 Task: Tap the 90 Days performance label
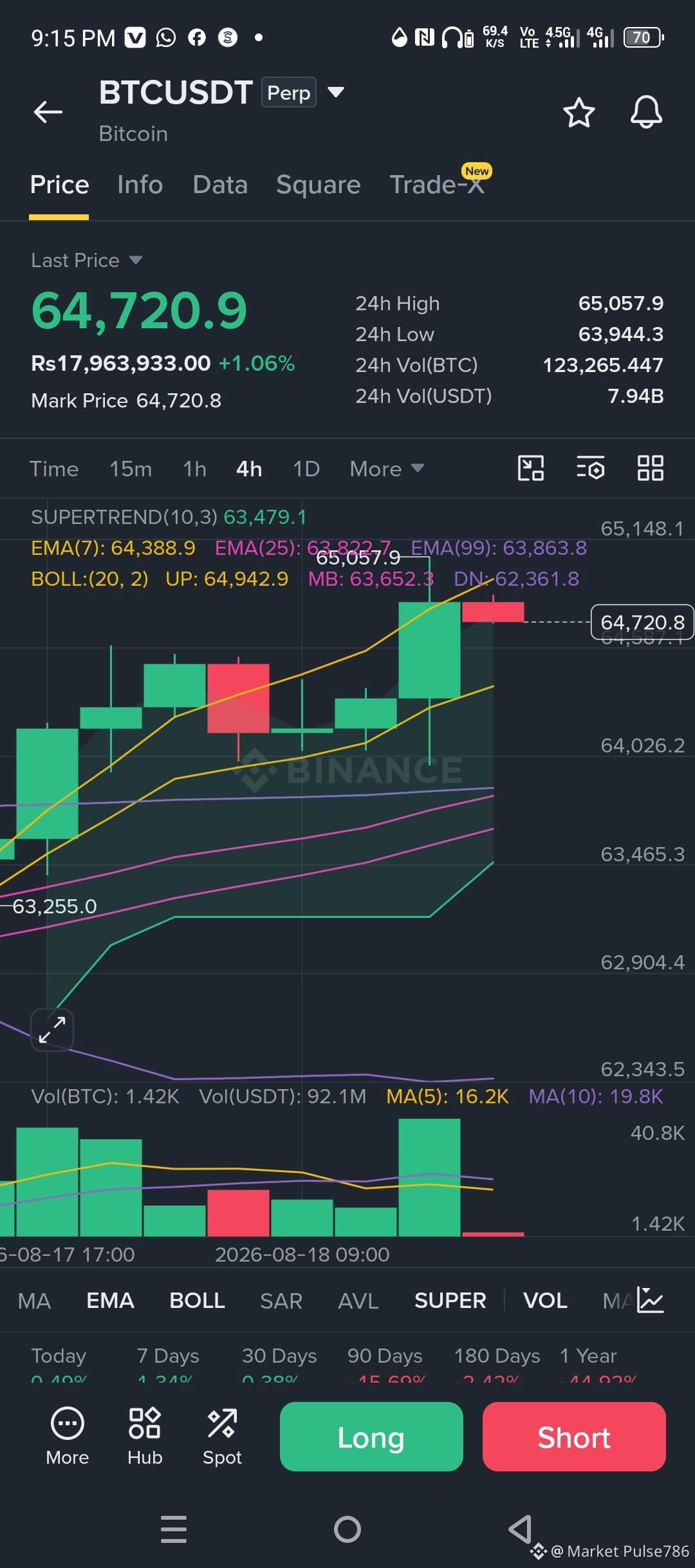pyautogui.click(x=385, y=1356)
